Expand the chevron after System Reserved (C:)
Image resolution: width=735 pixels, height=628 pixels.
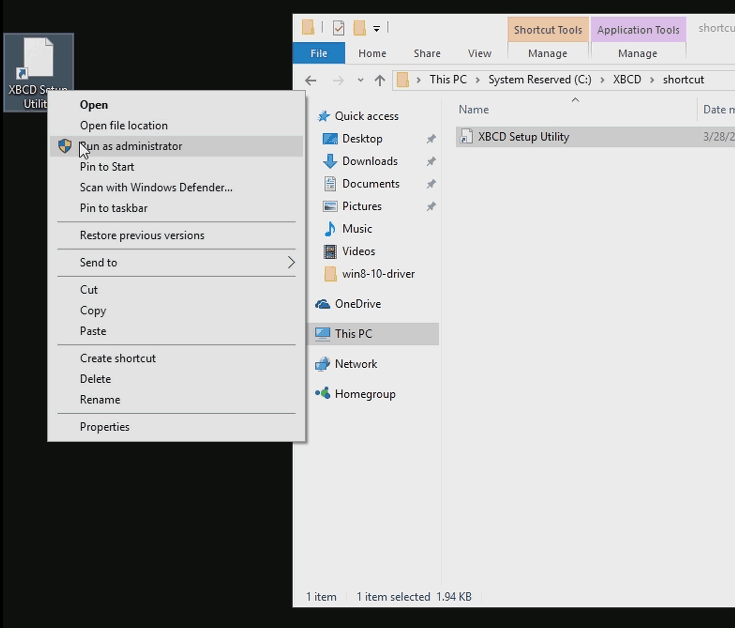602,80
